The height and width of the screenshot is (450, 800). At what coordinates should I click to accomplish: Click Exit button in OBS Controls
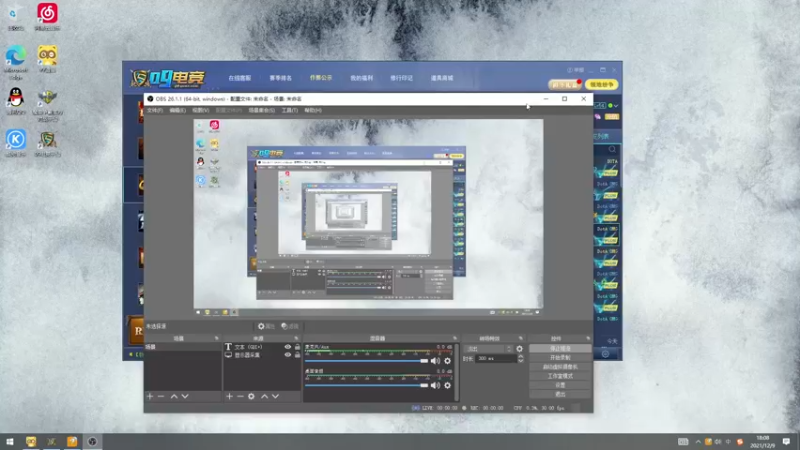(x=560, y=394)
